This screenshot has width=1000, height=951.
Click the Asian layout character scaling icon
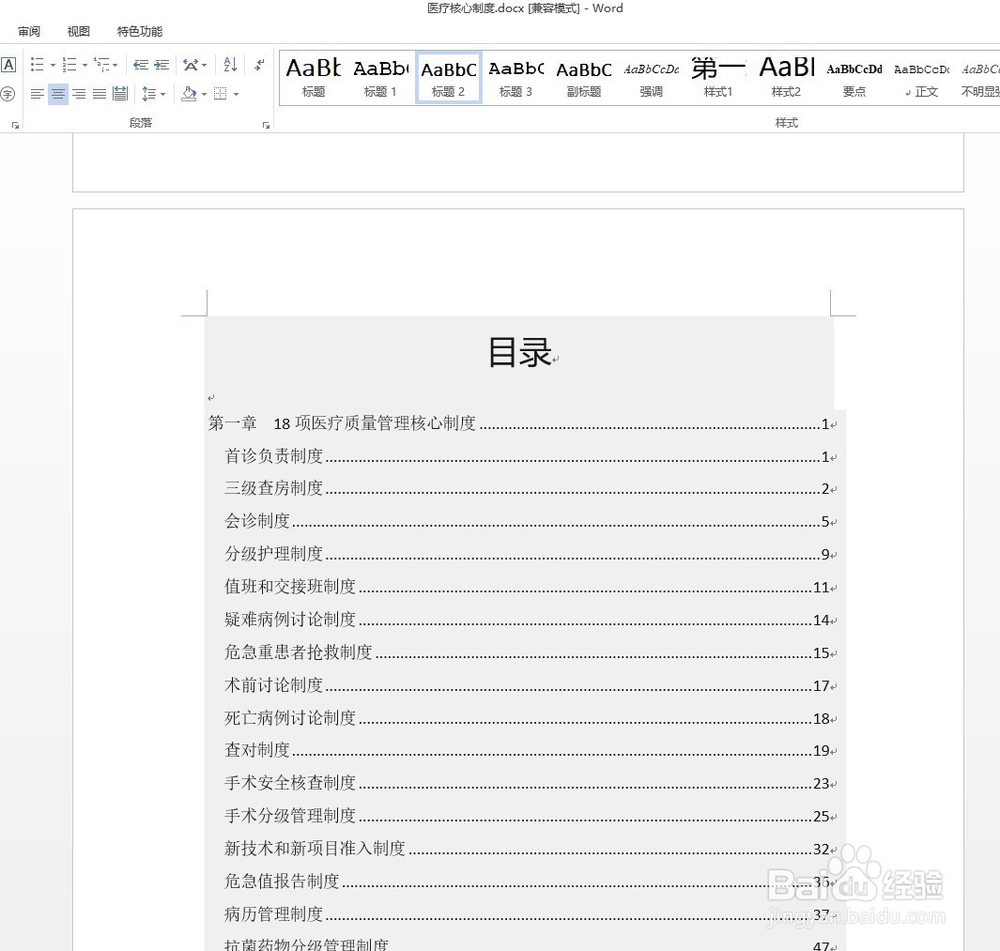click(191, 64)
